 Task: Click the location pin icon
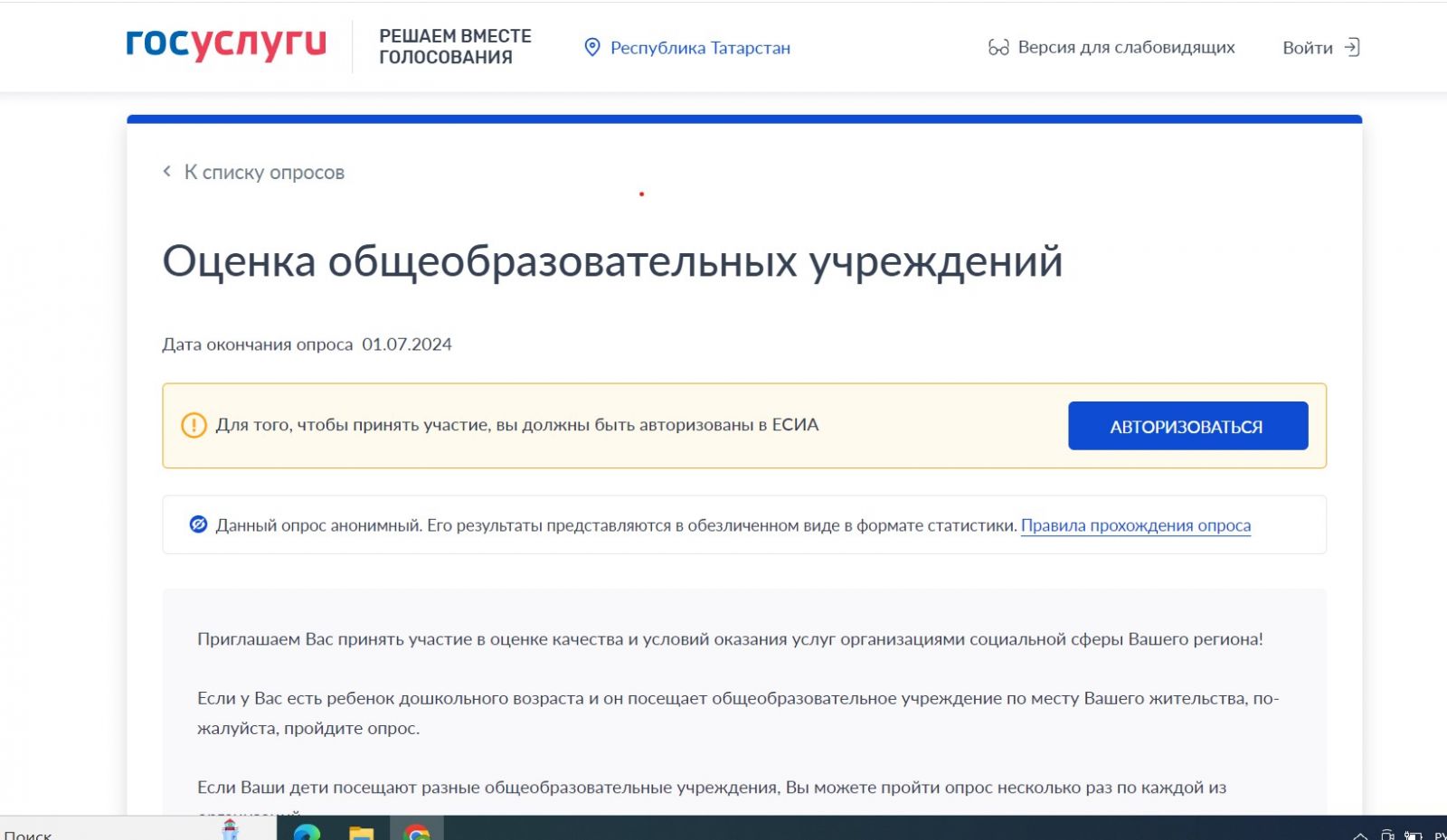592,48
